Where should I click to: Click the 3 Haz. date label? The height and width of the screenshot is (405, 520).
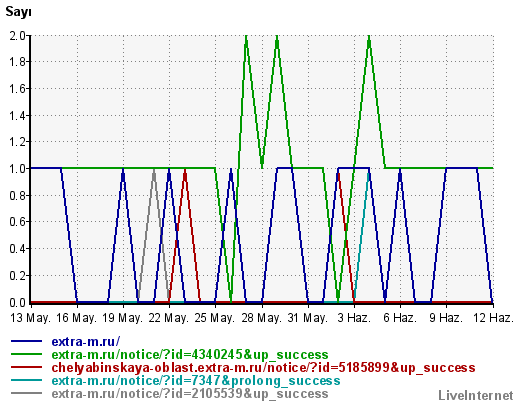[x=354, y=318]
